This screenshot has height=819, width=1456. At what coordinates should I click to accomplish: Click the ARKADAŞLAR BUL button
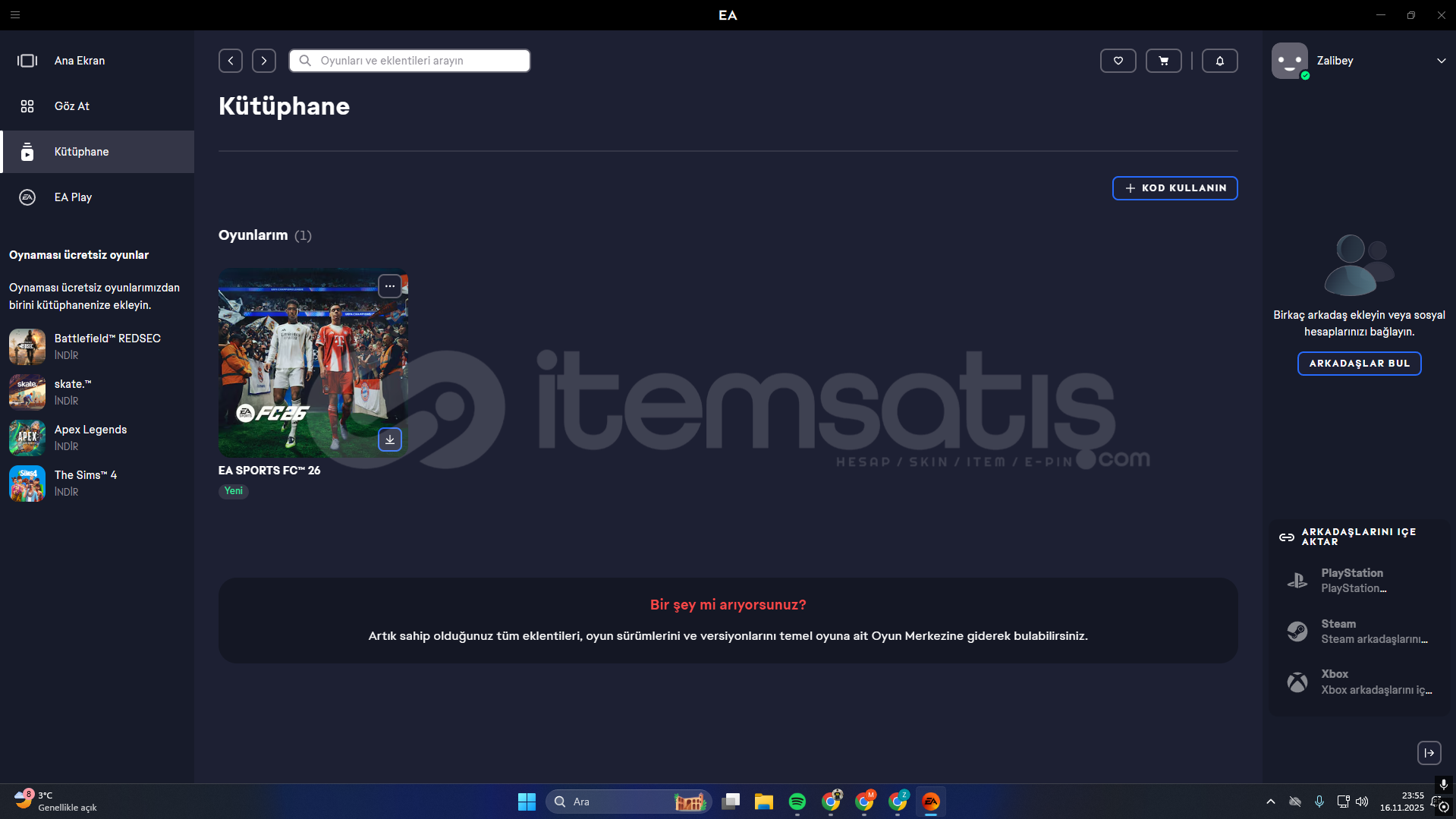(1360, 364)
